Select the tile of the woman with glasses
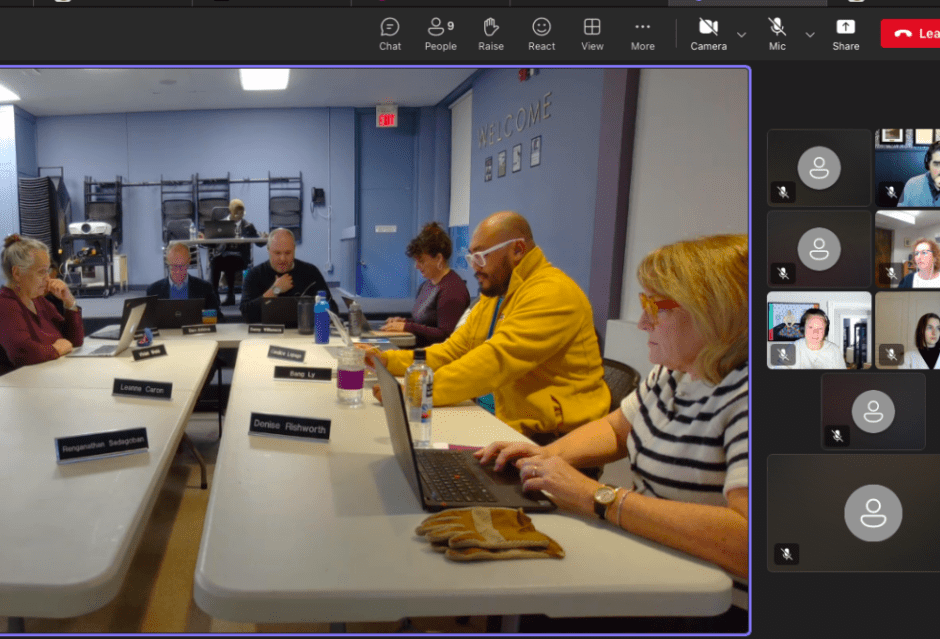This screenshot has height=639, width=940. tap(910, 250)
